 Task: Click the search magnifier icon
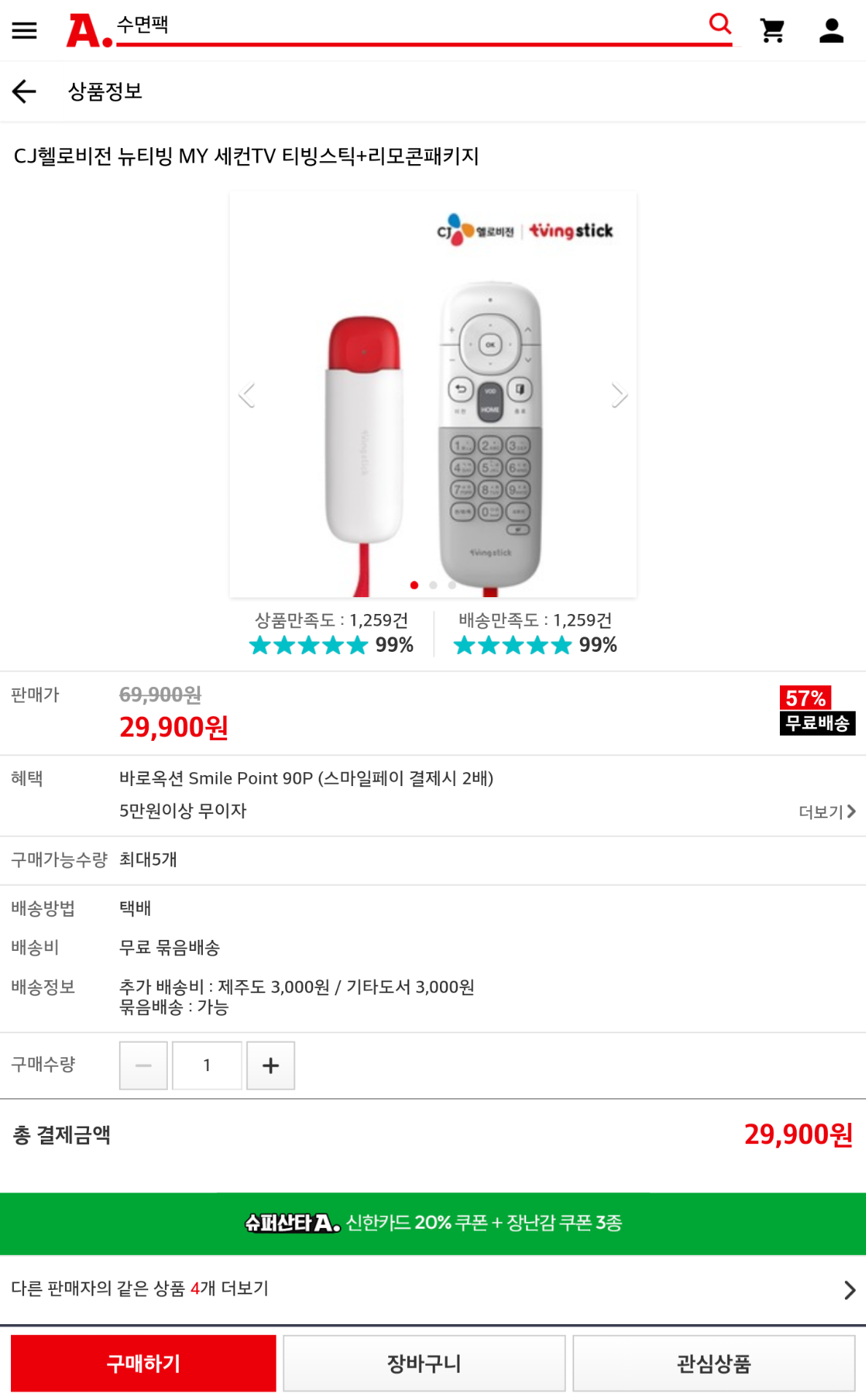719,24
